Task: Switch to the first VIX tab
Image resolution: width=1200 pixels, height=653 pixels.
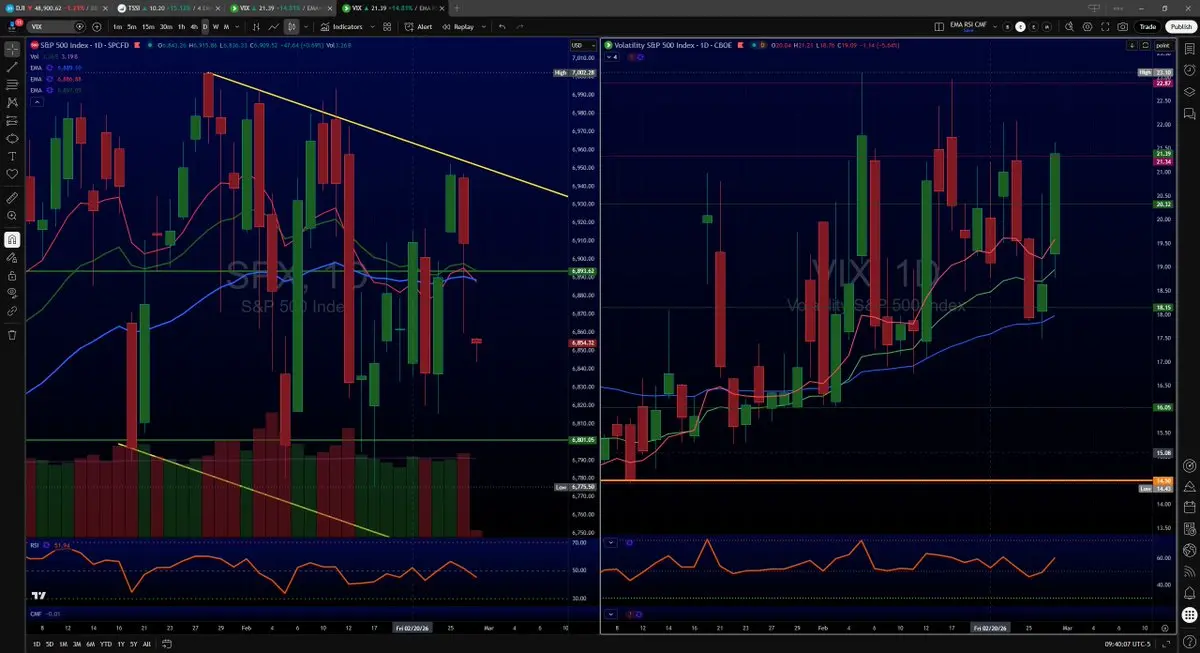Action: point(280,8)
